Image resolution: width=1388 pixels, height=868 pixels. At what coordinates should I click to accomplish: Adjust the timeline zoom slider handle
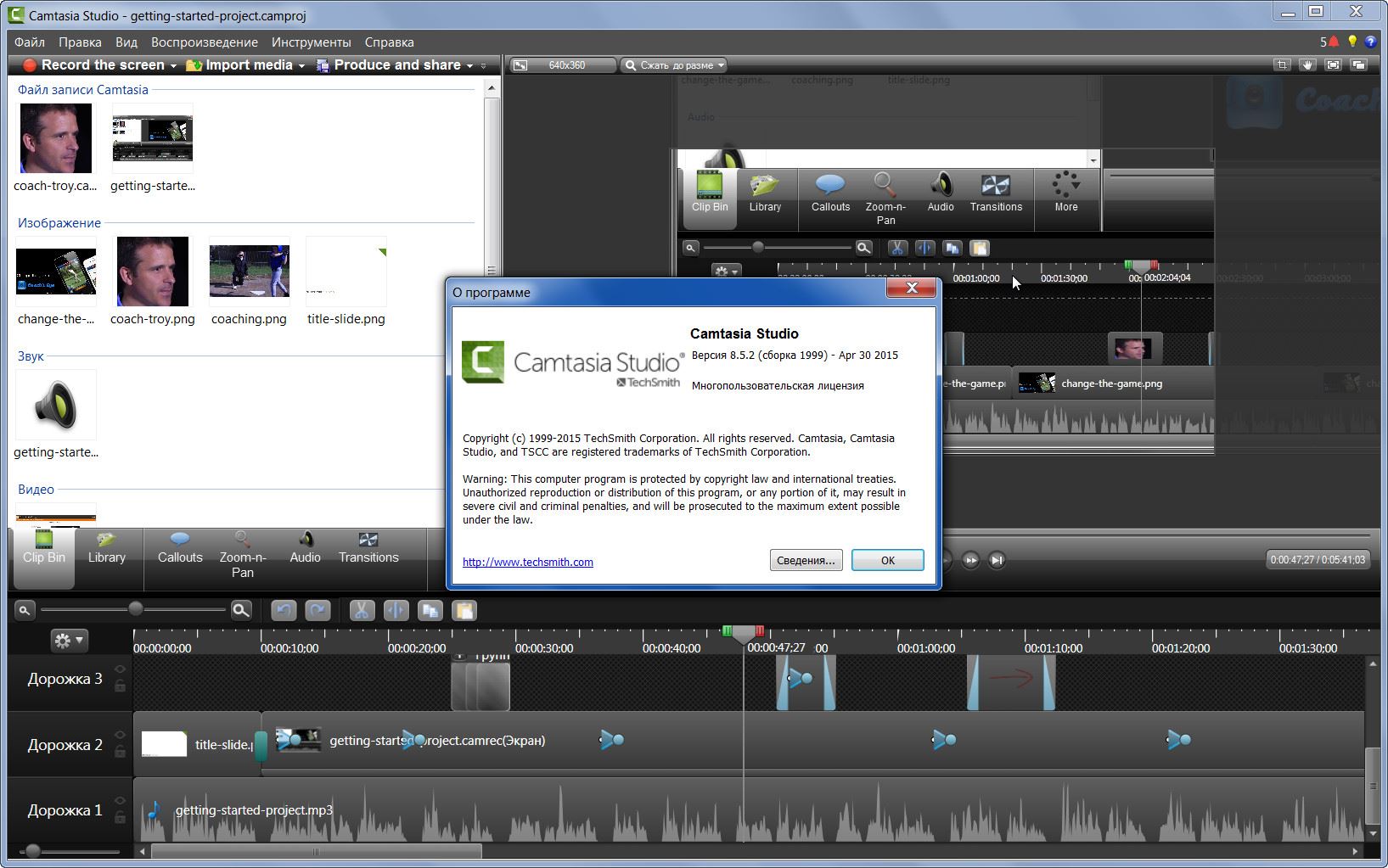coord(135,609)
